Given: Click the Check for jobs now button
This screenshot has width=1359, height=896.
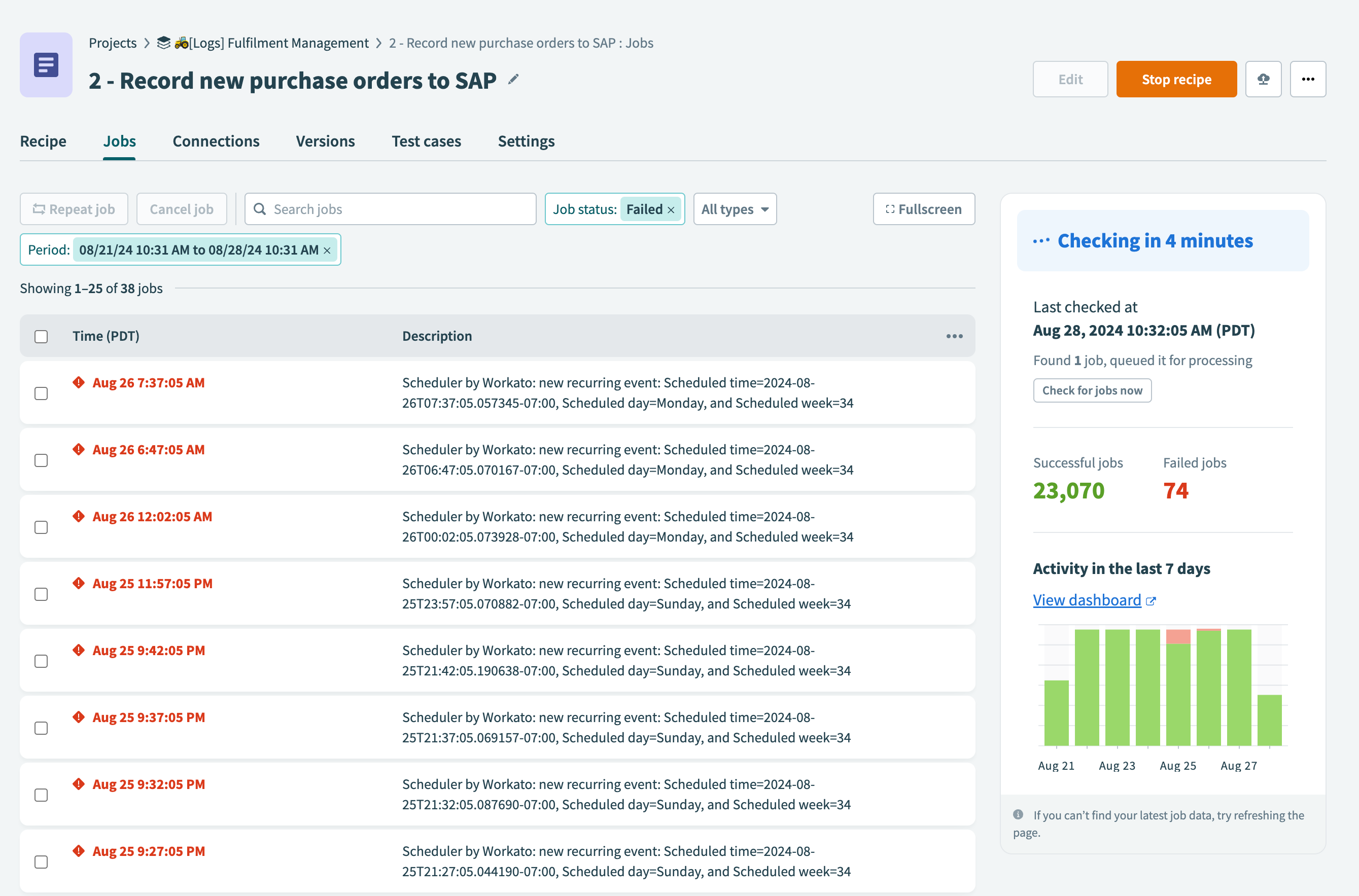Looking at the screenshot, I should [1091, 390].
